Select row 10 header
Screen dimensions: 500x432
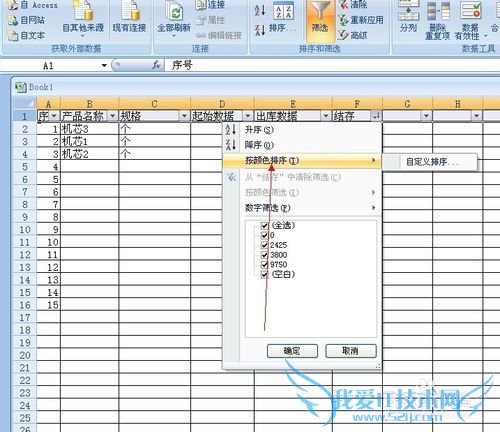coord(25,230)
